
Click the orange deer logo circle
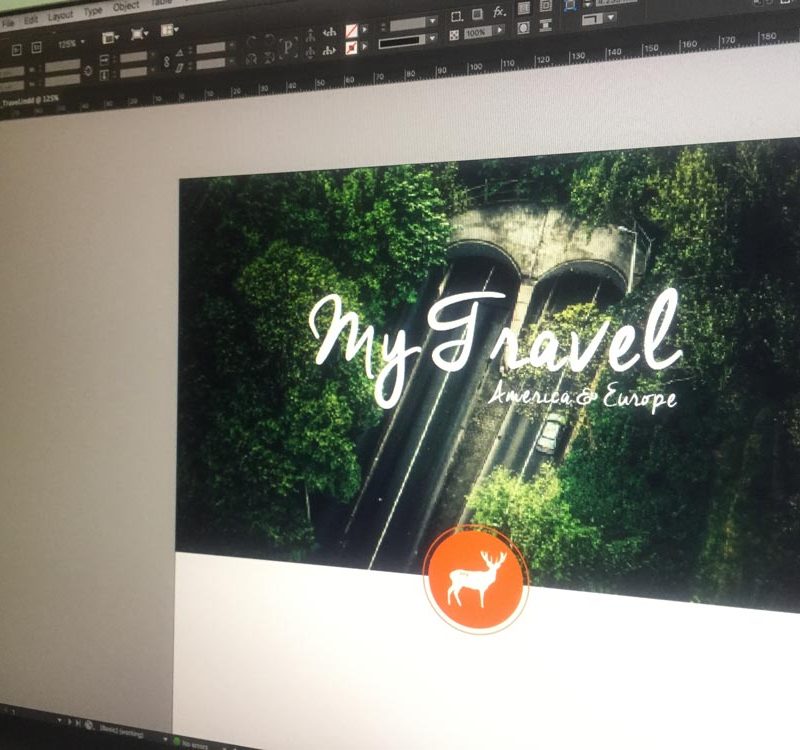[x=476, y=579]
